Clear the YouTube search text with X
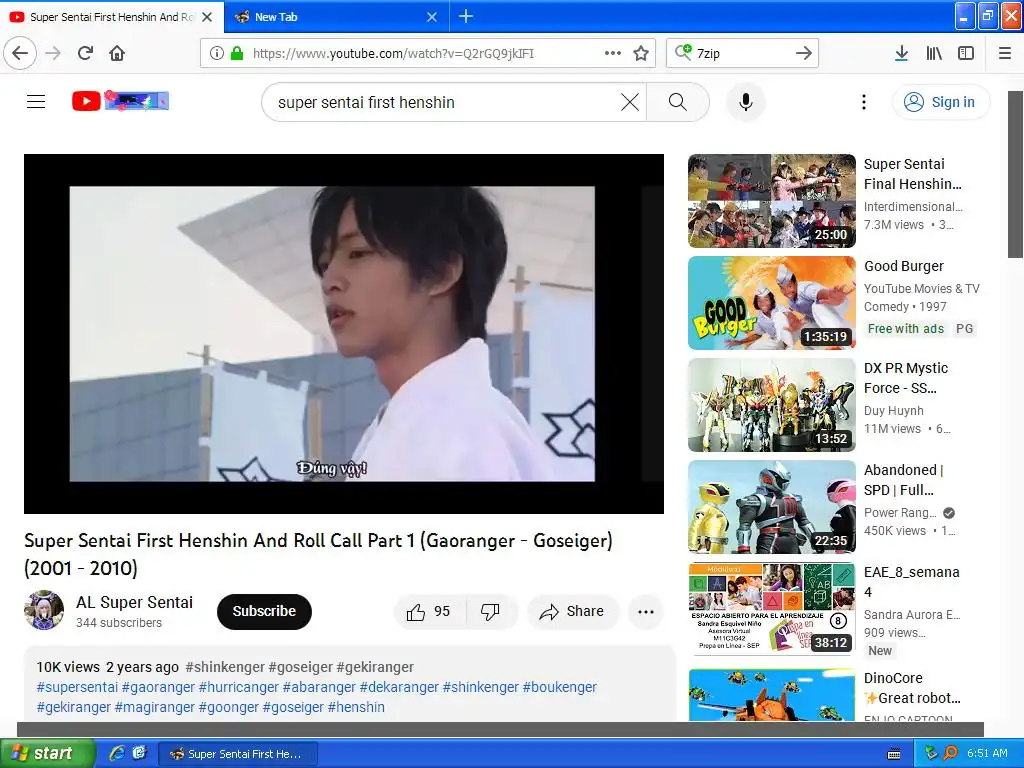 tap(630, 102)
